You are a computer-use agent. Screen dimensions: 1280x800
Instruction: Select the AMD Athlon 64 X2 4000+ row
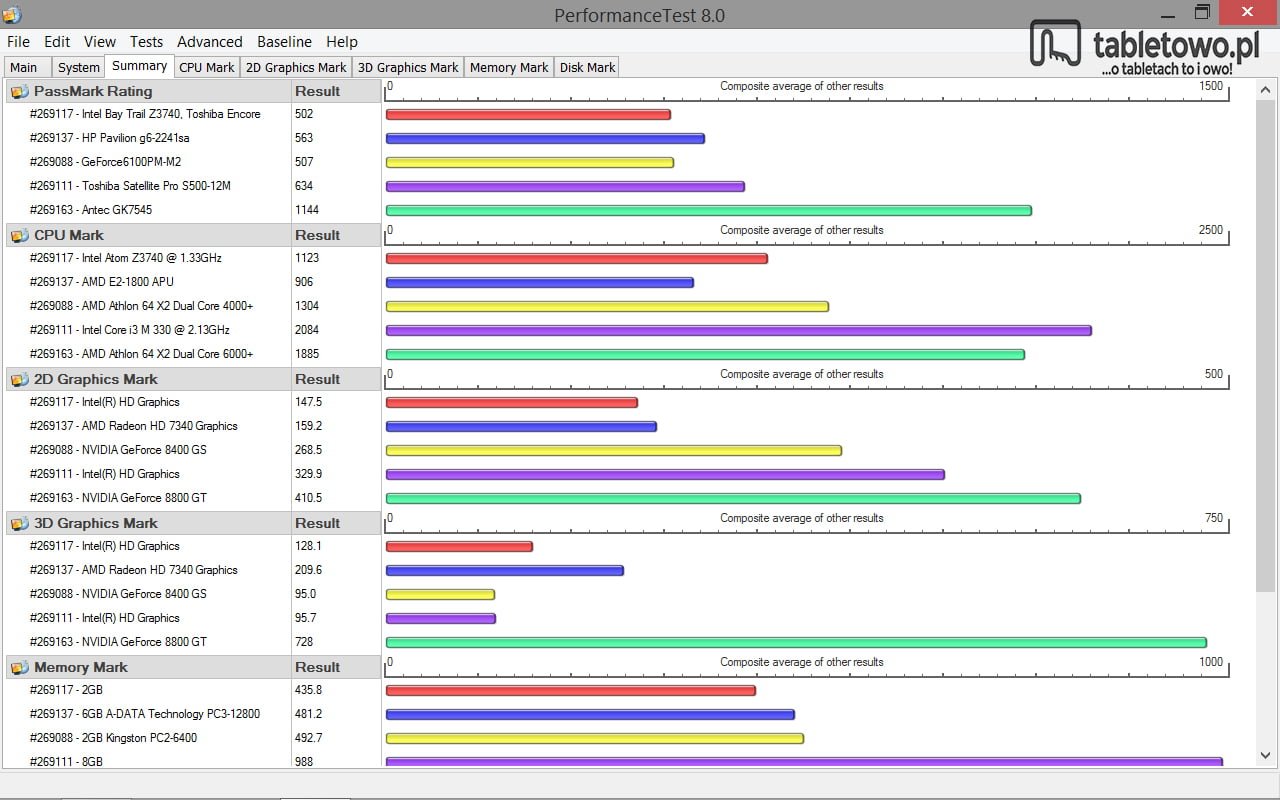point(192,306)
